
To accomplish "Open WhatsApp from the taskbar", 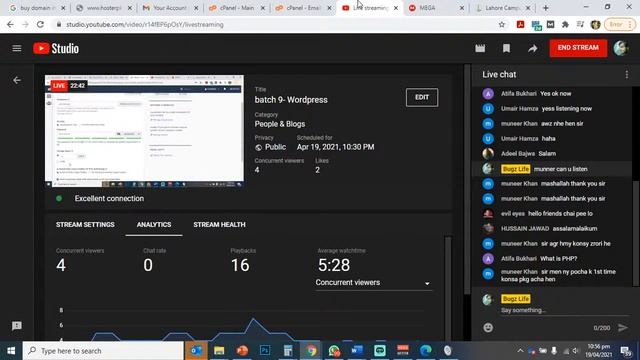I will click(x=334, y=350).
